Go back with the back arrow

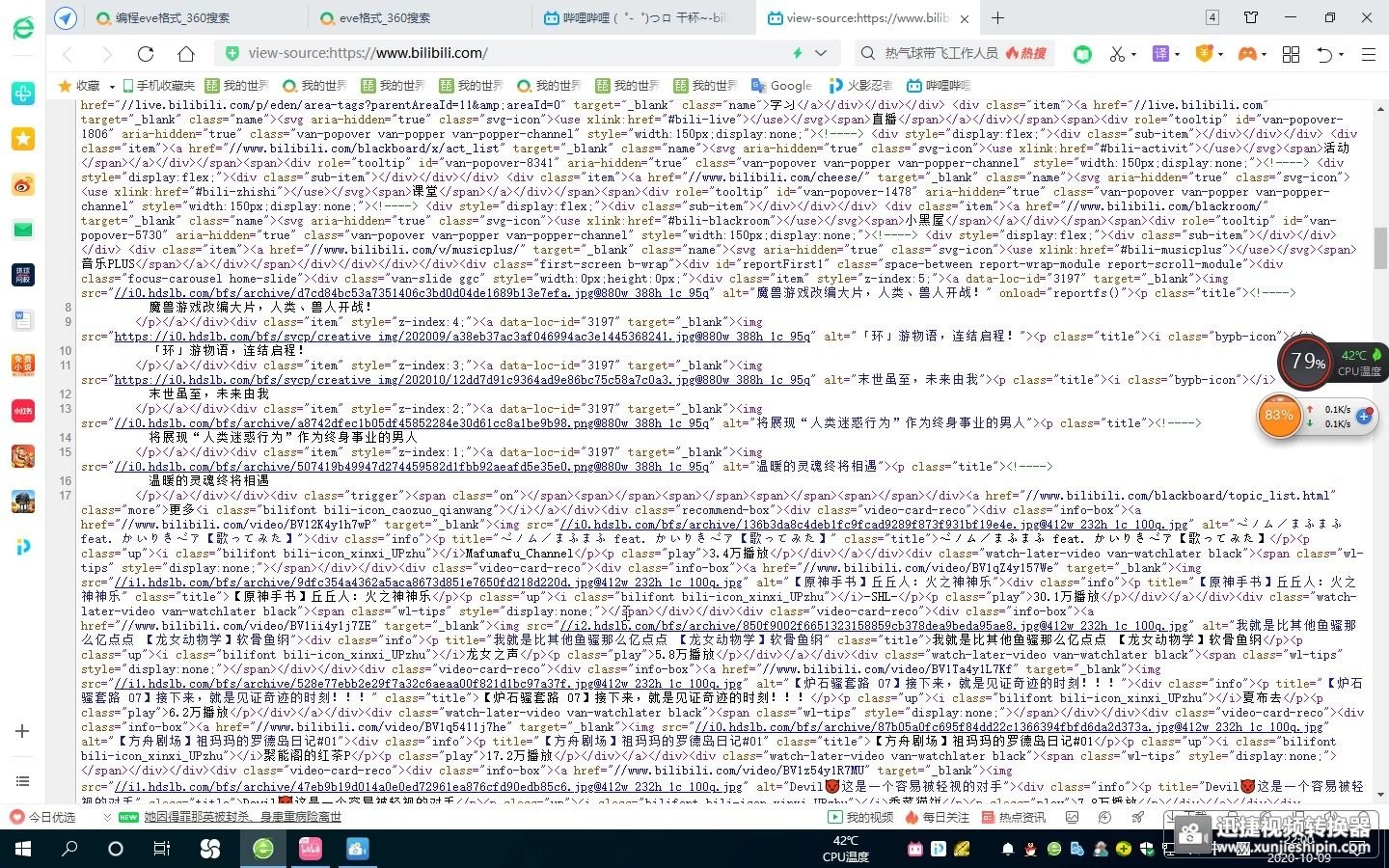(x=68, y=54)
